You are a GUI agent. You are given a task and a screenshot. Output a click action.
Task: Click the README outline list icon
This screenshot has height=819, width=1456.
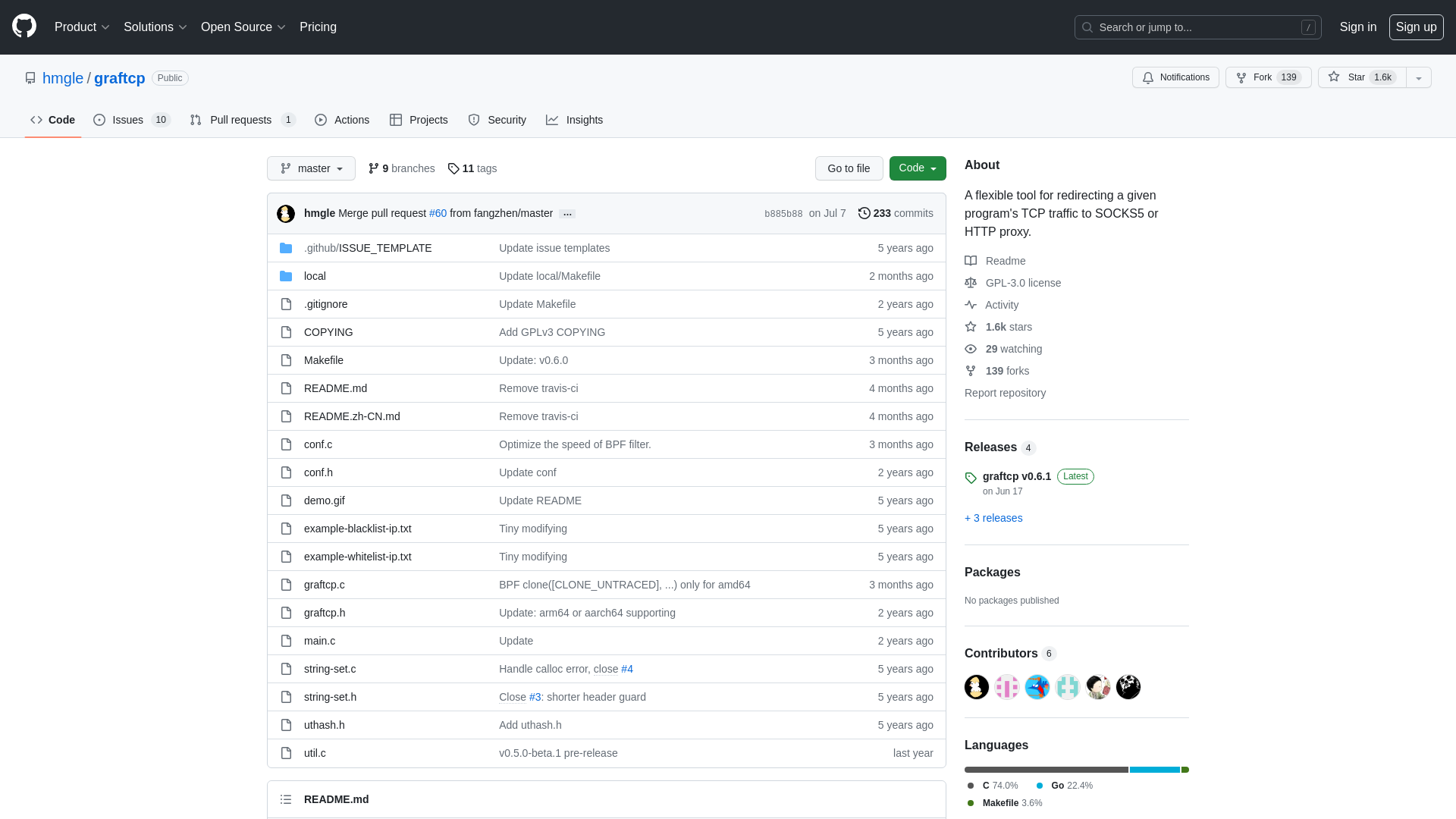(286, 799)
